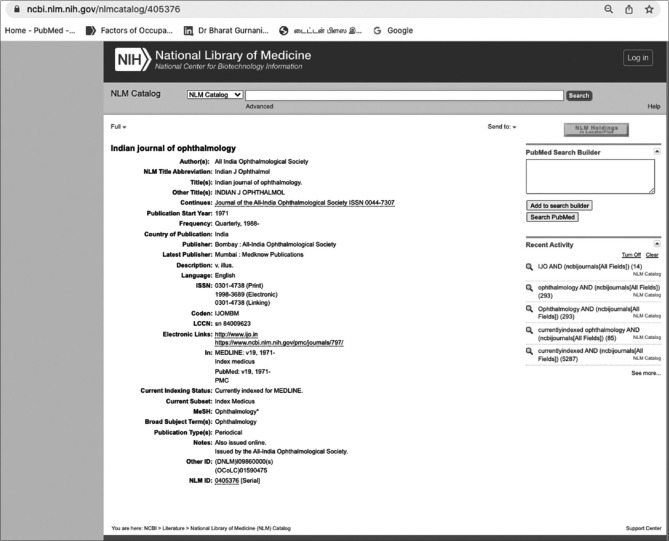
Task: Click the Log in button
Action: coord(637,58)
